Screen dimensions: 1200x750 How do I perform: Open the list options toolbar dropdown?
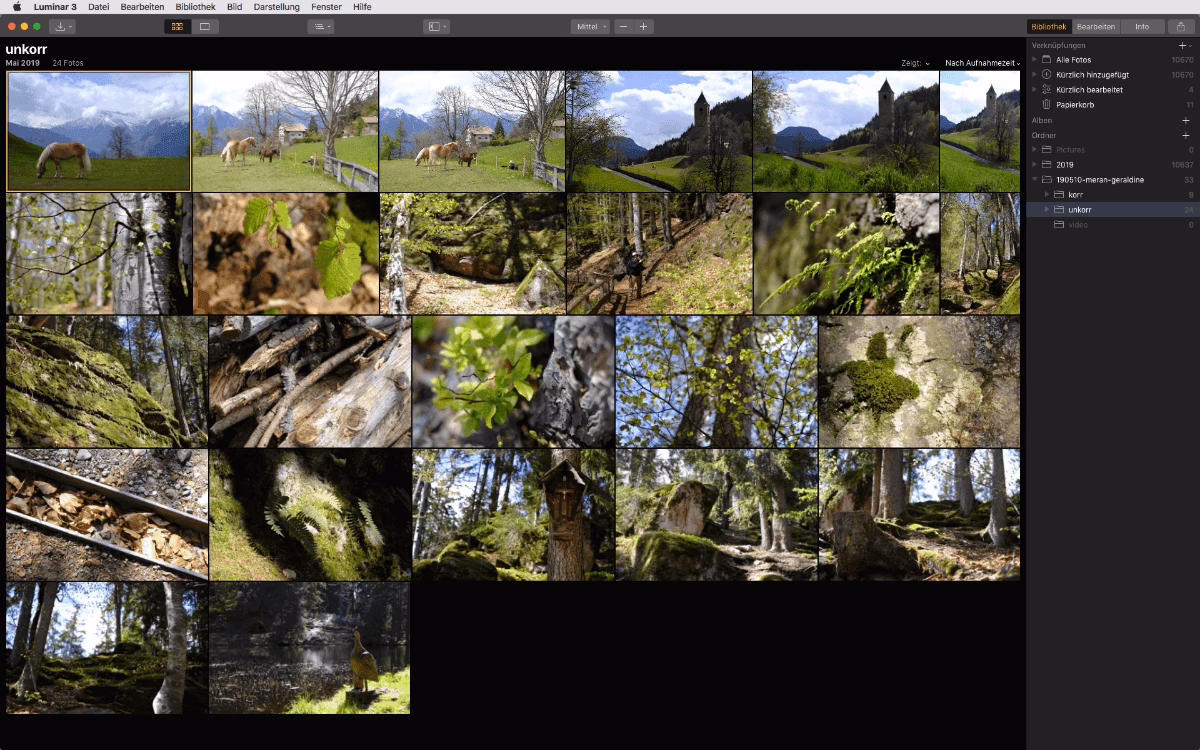(321, 26)
